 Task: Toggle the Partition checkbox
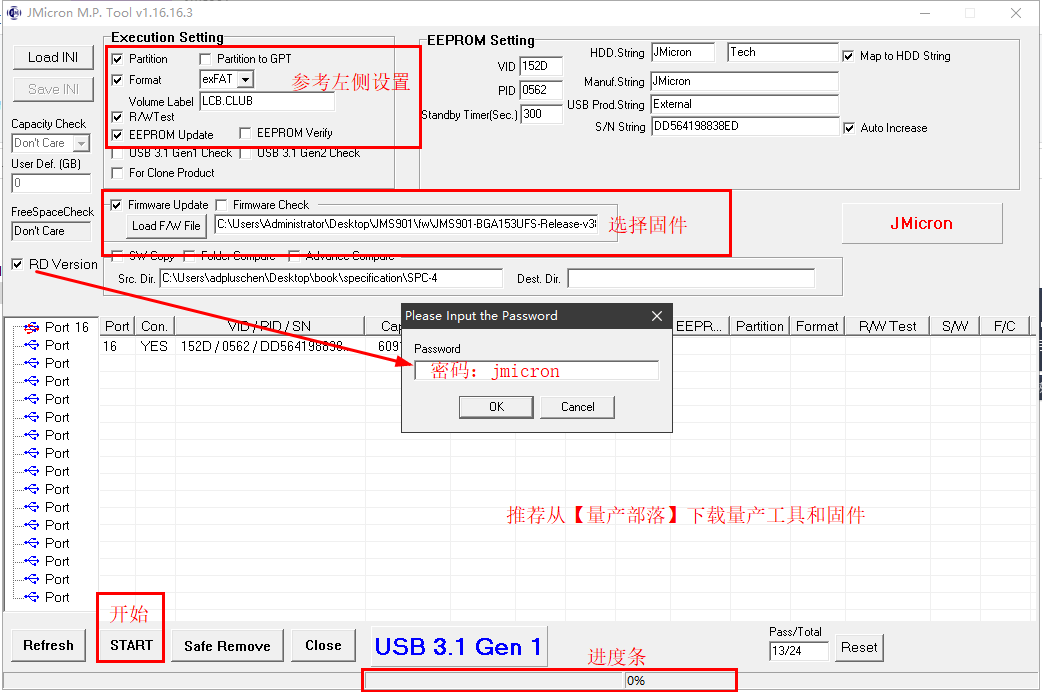(x=118, y=59)
